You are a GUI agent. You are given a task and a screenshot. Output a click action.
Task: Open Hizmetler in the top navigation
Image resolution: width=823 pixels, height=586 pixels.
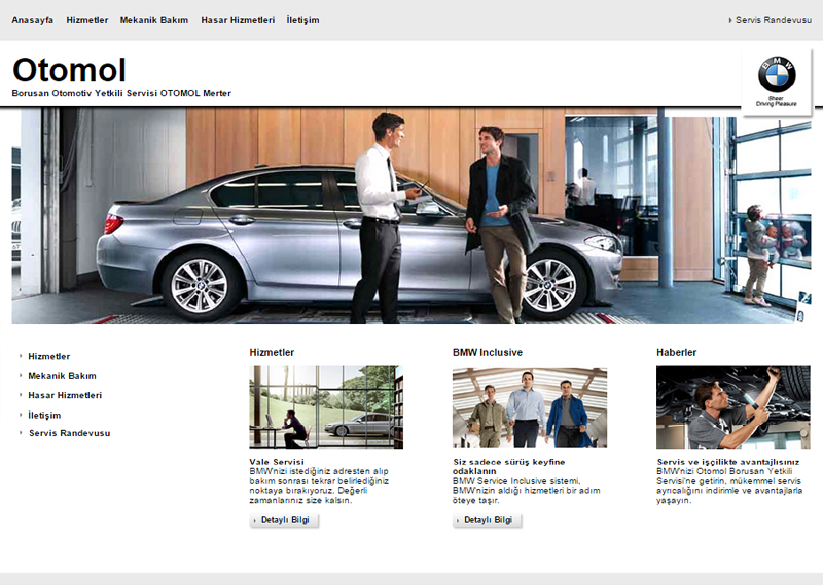87,20
